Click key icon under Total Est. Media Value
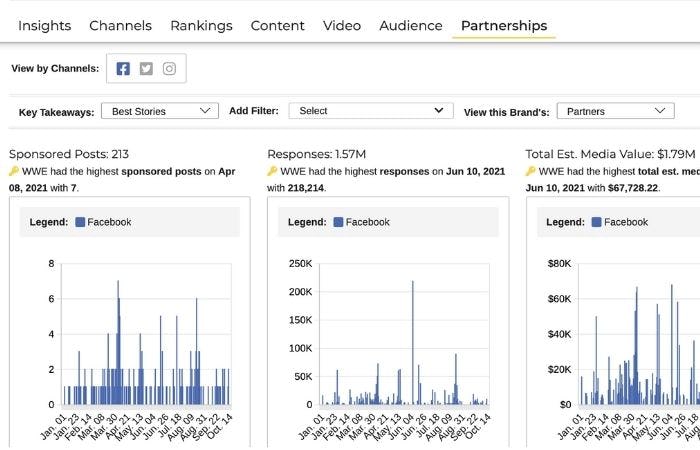 530,172
